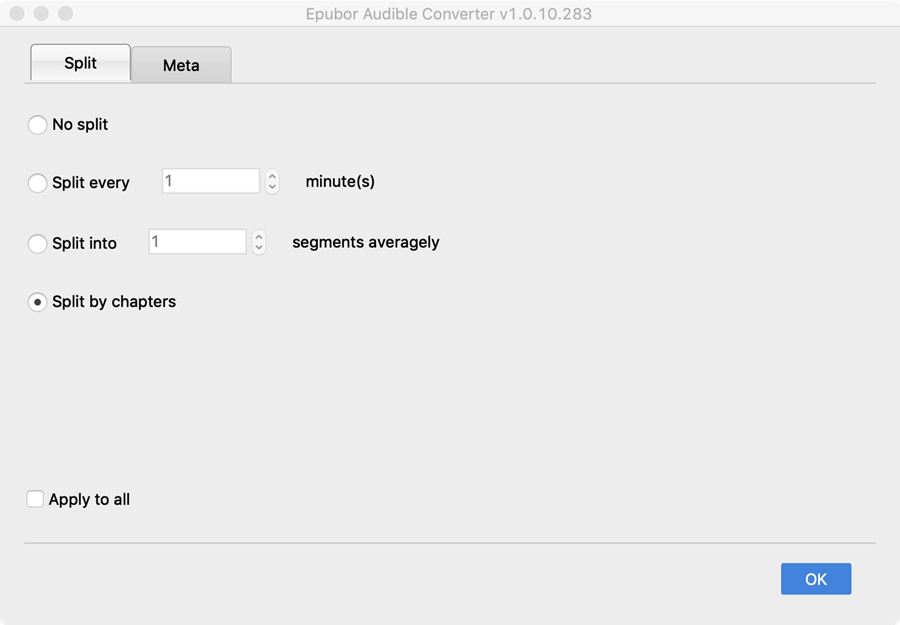
Task: Click the "segments averagely" label
Action: [365, 242]
